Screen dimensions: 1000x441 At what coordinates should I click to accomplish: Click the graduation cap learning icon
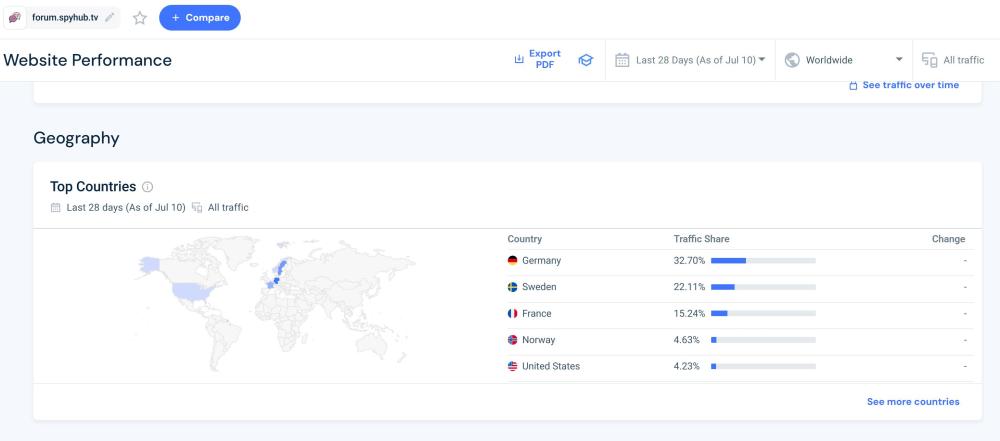coord(586,60)
